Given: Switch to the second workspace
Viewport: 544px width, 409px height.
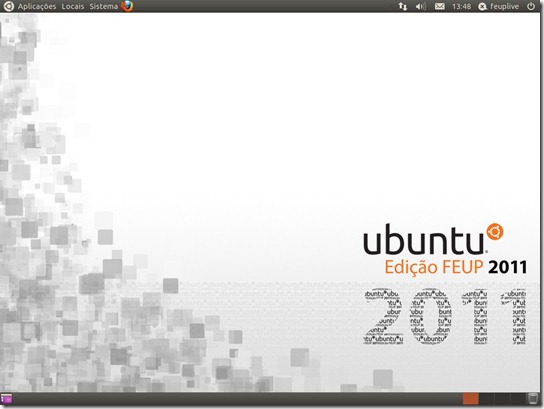Looking at the screenshot, I should click(x=486, y=399).
